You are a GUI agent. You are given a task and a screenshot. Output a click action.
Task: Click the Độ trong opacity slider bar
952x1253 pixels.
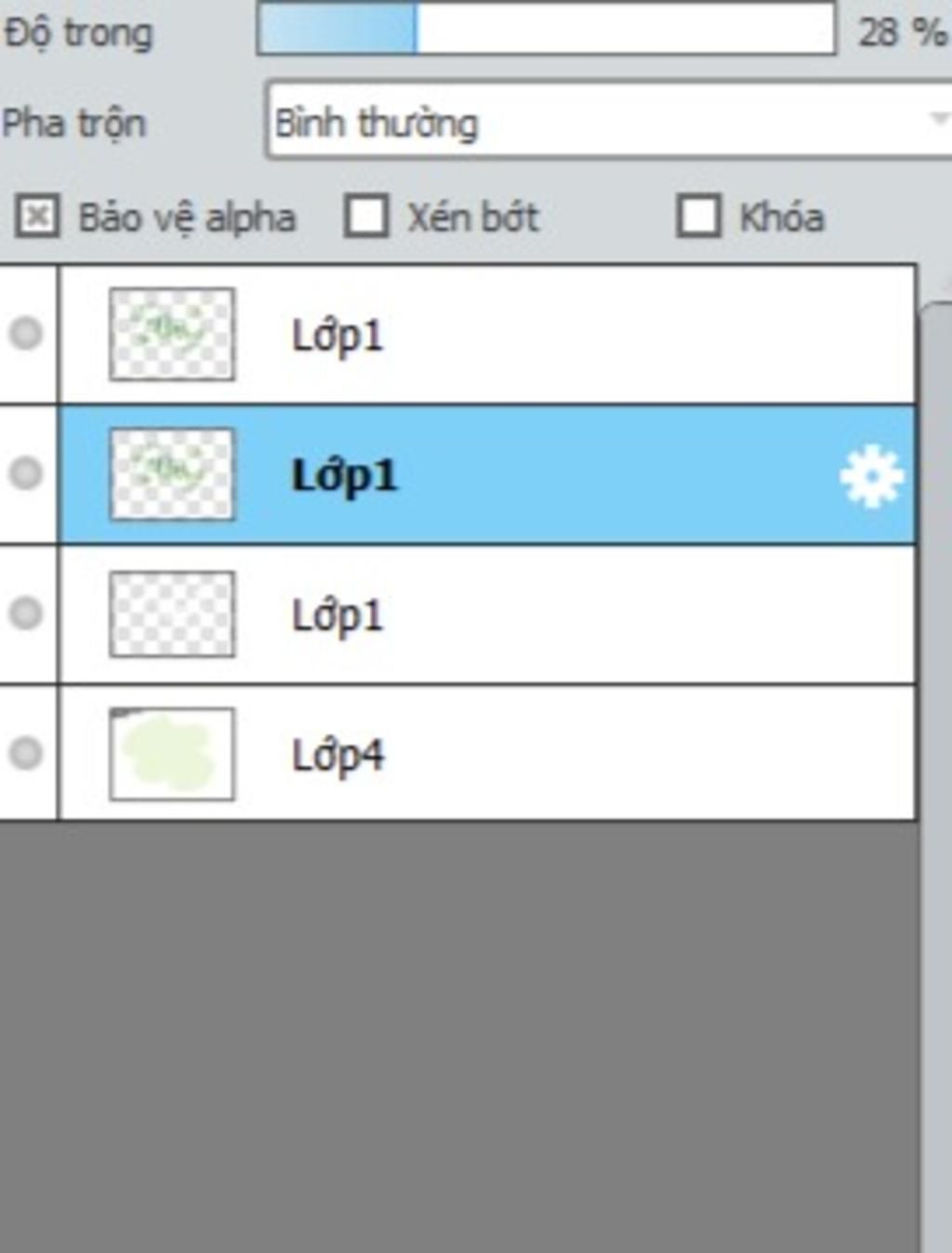pyautogui.click(x=546, y=29)
